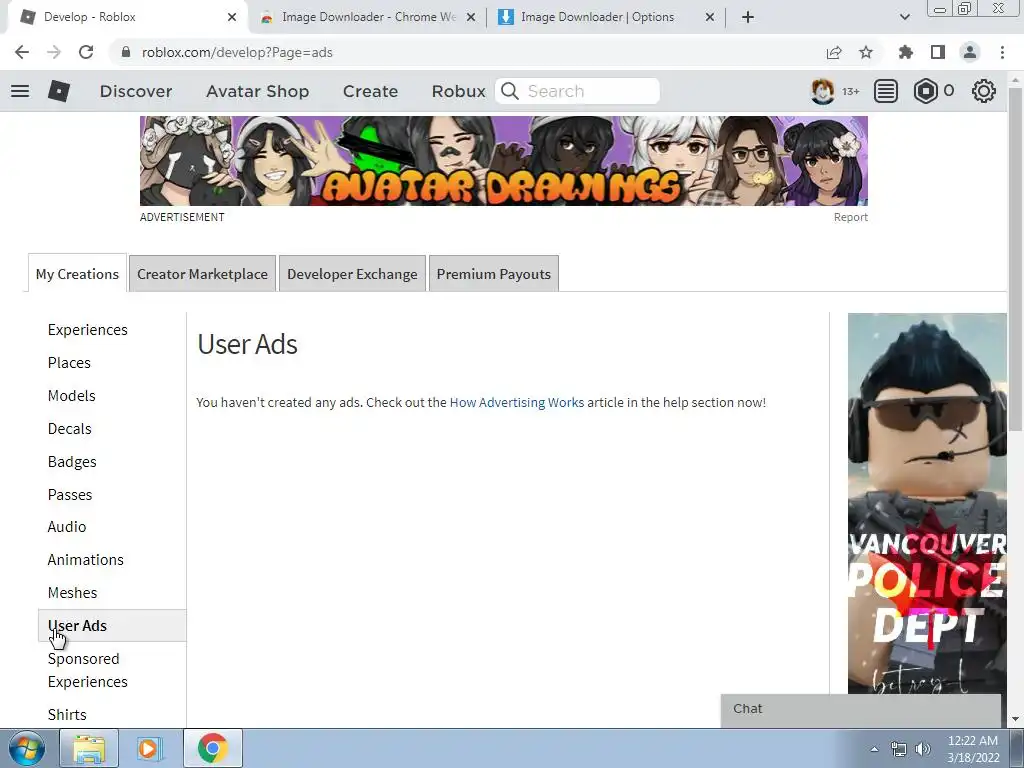Follow the How Advertising Works link
This screenshot has height=768, width=1024.
tap(517, 402)
